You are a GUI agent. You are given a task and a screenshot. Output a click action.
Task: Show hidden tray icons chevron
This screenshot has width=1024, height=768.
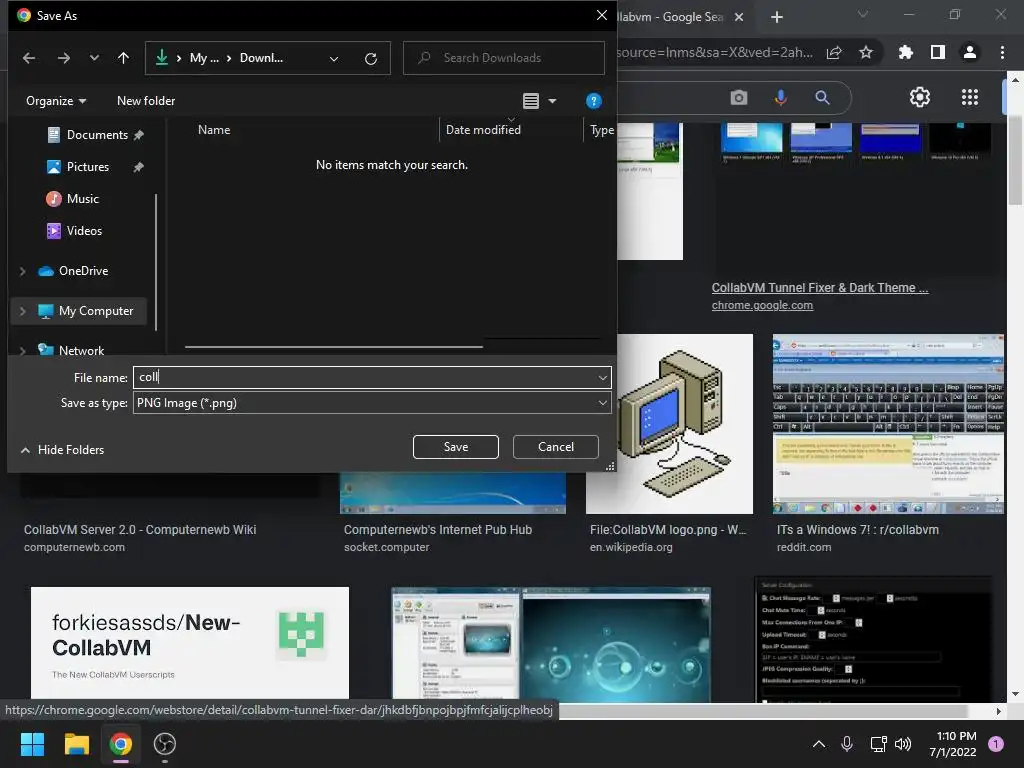click(818, 744)
